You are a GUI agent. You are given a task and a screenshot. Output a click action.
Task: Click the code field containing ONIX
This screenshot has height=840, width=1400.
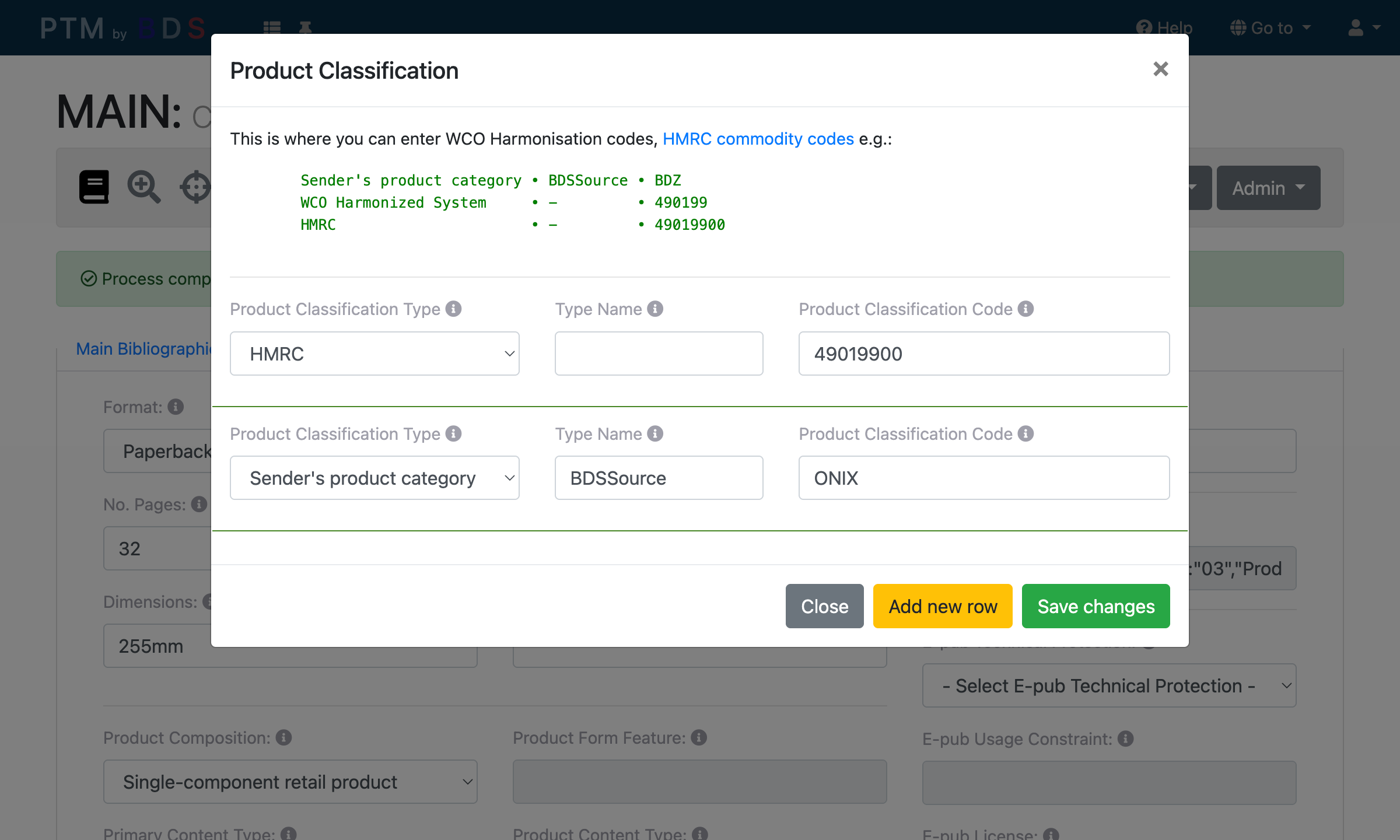pyautogui.click(x=984, y=478)
